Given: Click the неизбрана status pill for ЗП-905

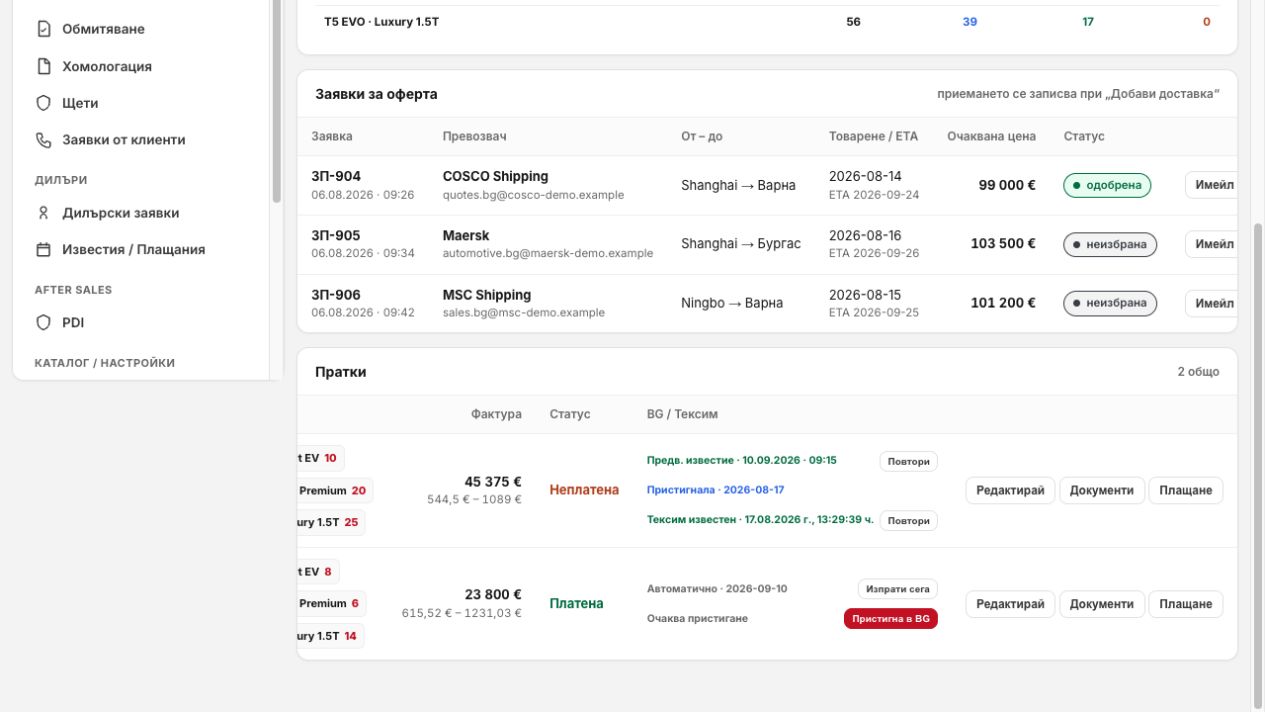Looking at the screenshot, I should 1110,244.
